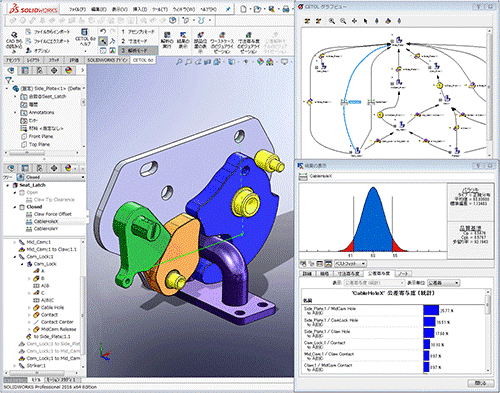
Task: Select CableHoleY measurement in tree
Action: click(46, 229)
